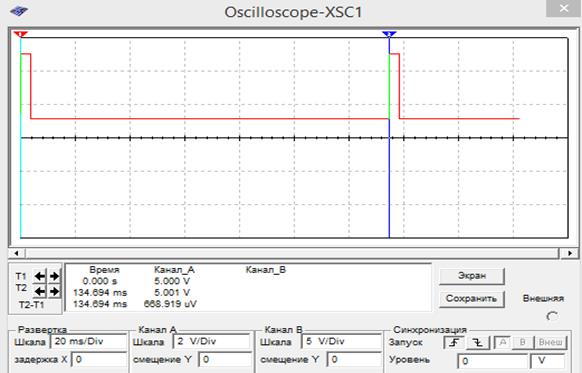Click the red T1 cursor marker

click(20, 34)
